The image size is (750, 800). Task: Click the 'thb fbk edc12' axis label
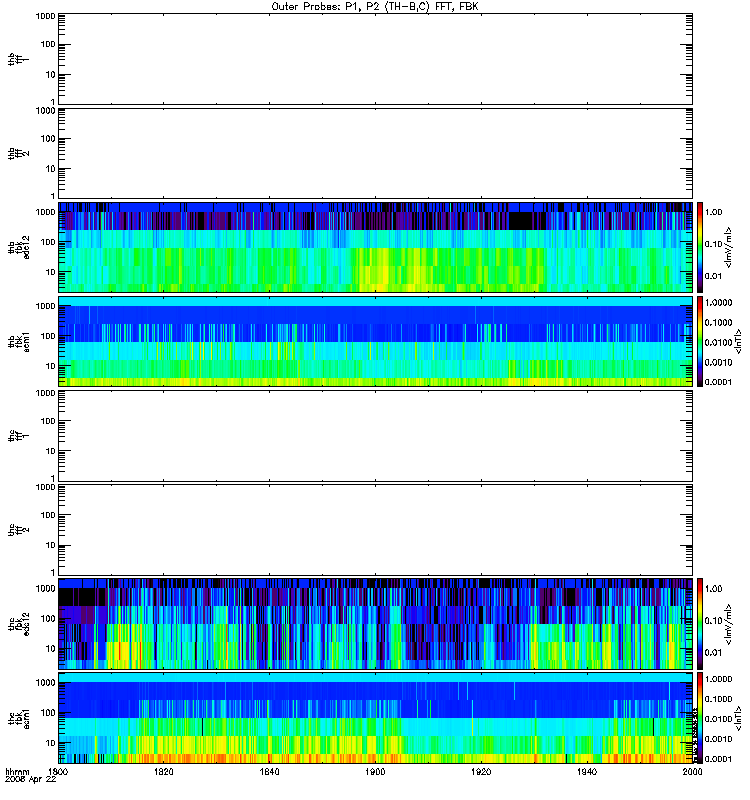[x=18, y=247]
